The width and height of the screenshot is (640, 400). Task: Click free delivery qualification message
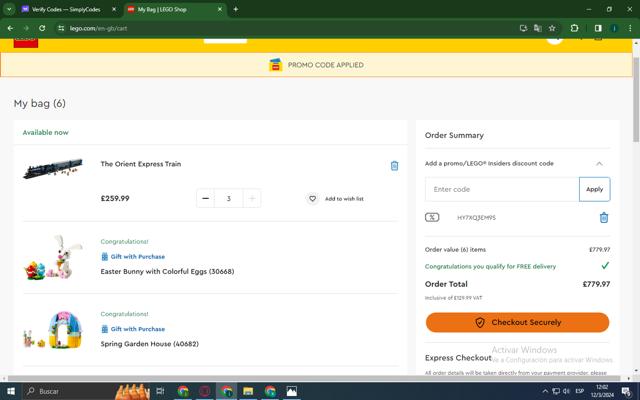(490, 267)
